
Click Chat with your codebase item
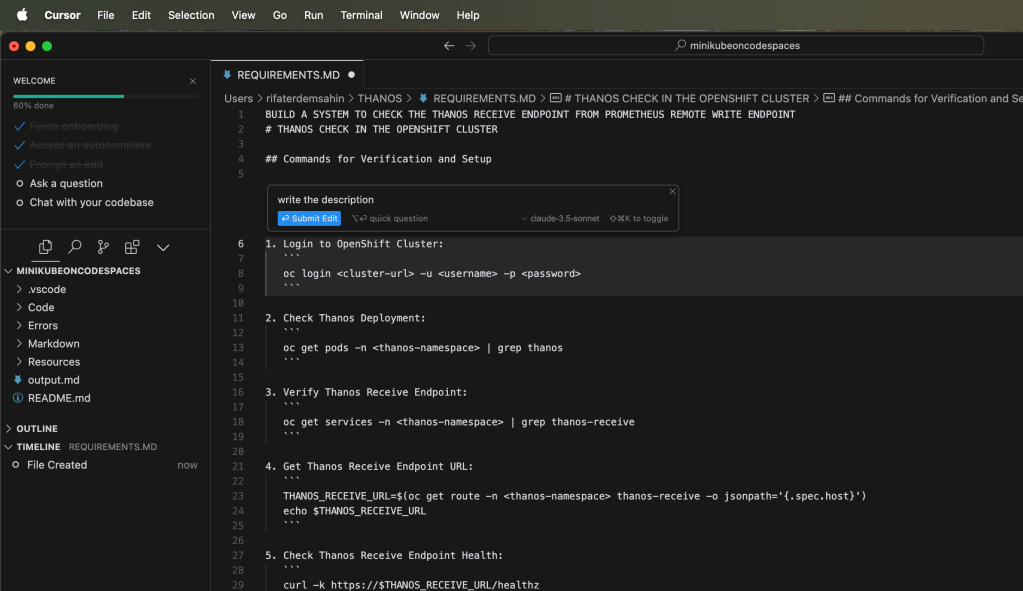tap(91, 203)
